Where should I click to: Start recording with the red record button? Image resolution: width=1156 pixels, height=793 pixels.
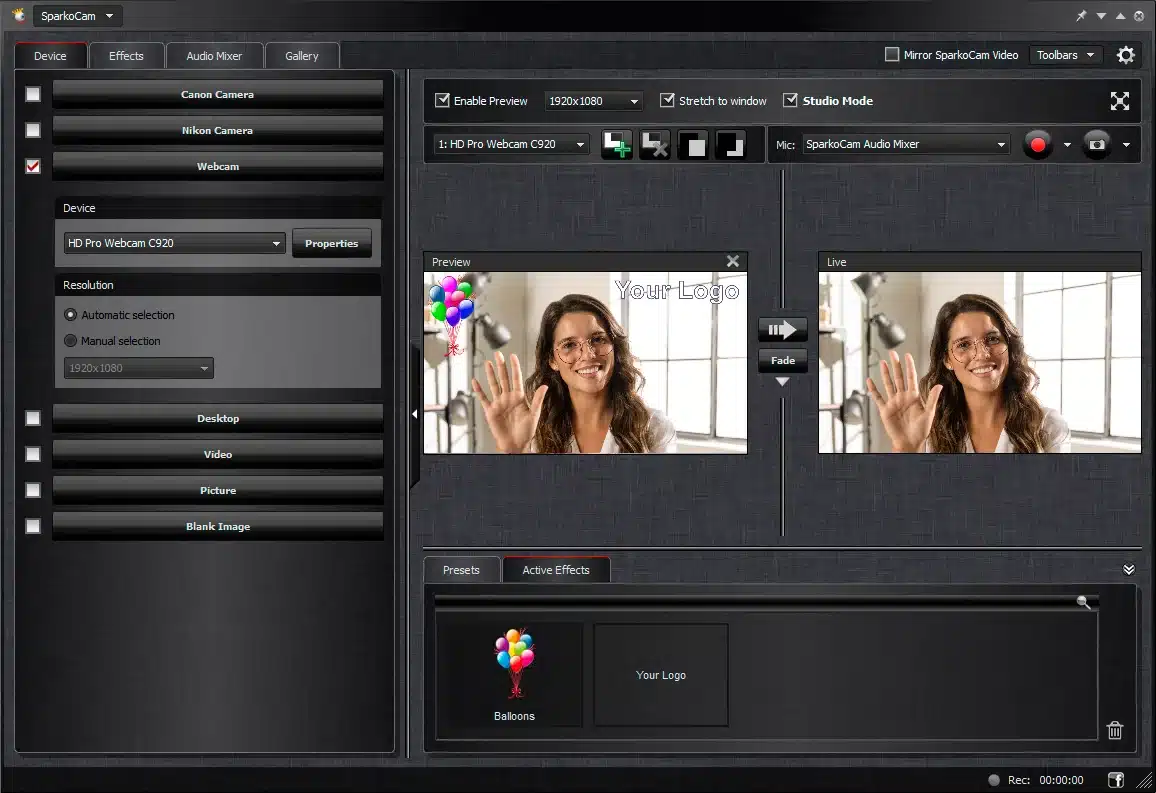[1037, 145]
